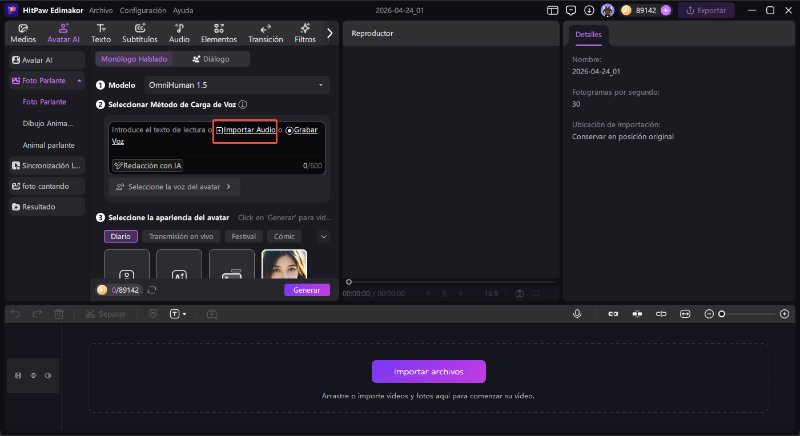Screen dimensions: 800x436
Task: Show more tools with the toolbar arrow
Action: (330, 33)
